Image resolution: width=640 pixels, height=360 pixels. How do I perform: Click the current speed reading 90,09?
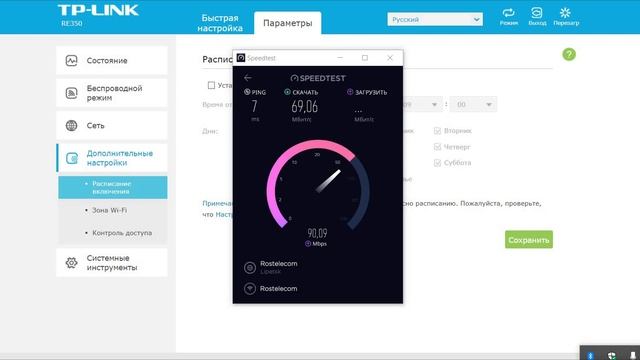point(317,233)
